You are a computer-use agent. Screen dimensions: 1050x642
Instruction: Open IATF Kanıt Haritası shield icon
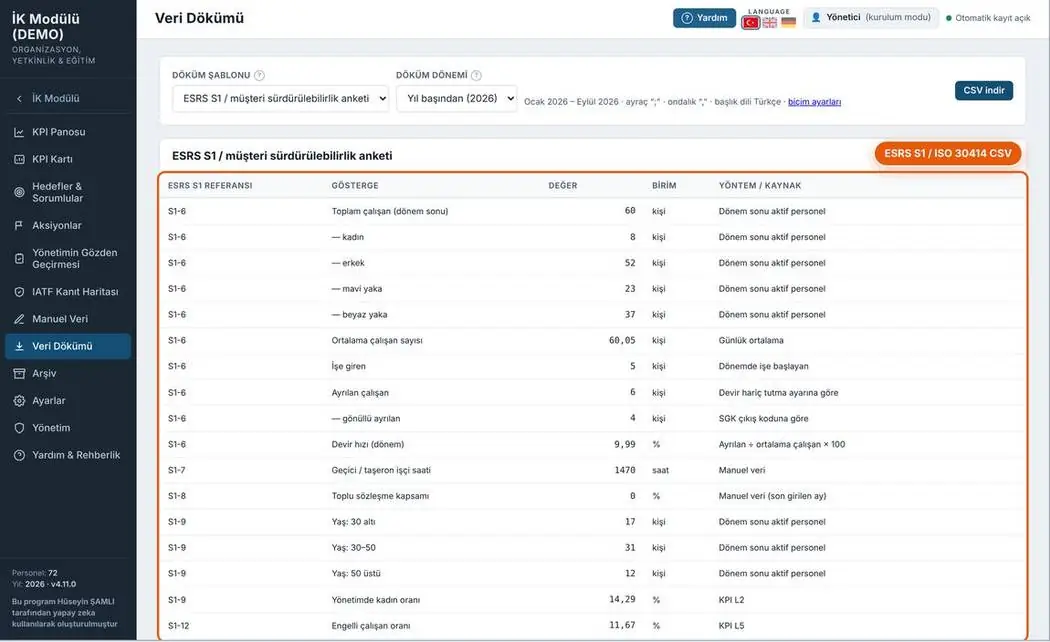pos(19,292)
